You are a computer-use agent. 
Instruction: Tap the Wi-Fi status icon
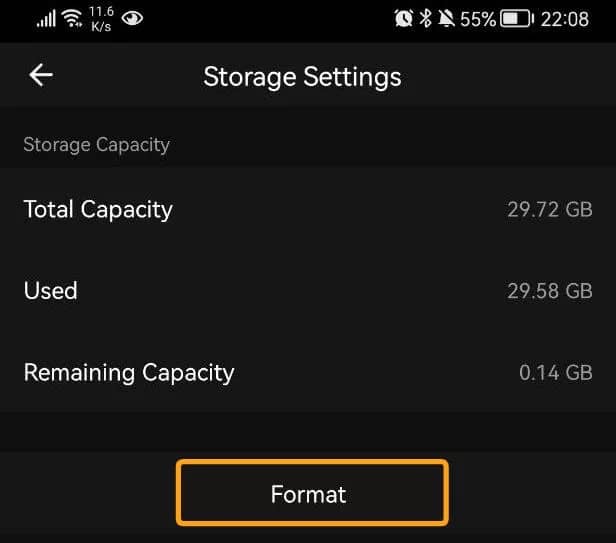click(73, 18)
